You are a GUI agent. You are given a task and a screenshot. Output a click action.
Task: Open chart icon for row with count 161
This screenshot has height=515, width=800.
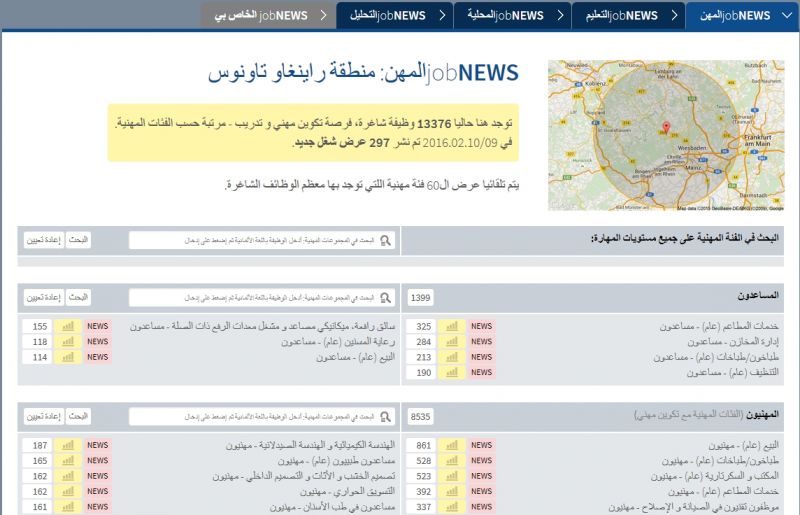[x=68, y=507]
